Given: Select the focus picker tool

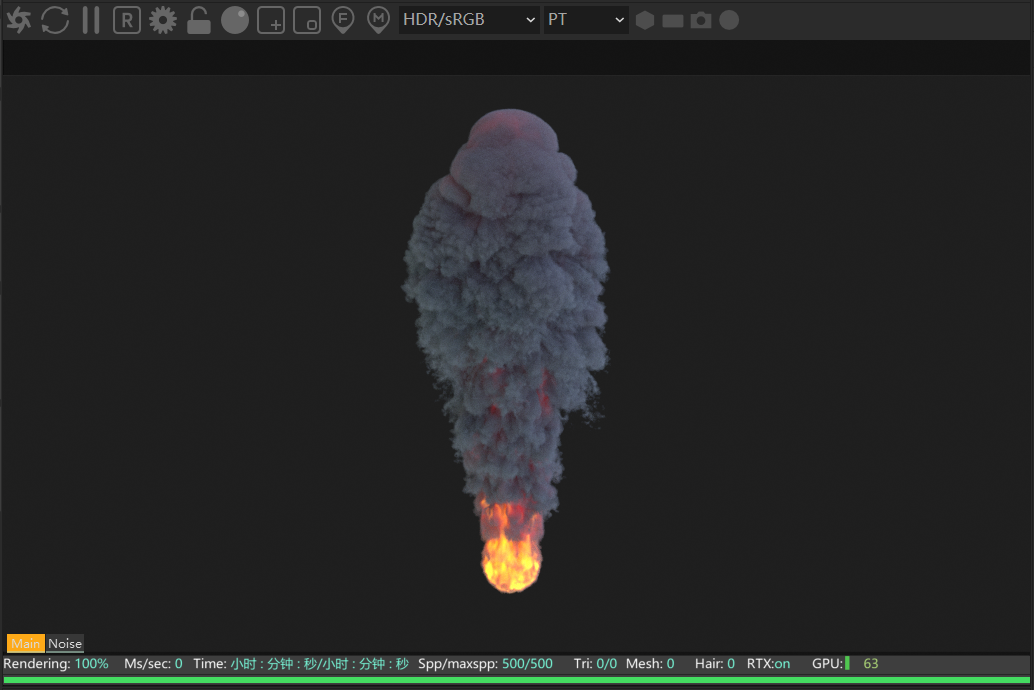Looking at the screenshot, I should (x=343, y=19).
